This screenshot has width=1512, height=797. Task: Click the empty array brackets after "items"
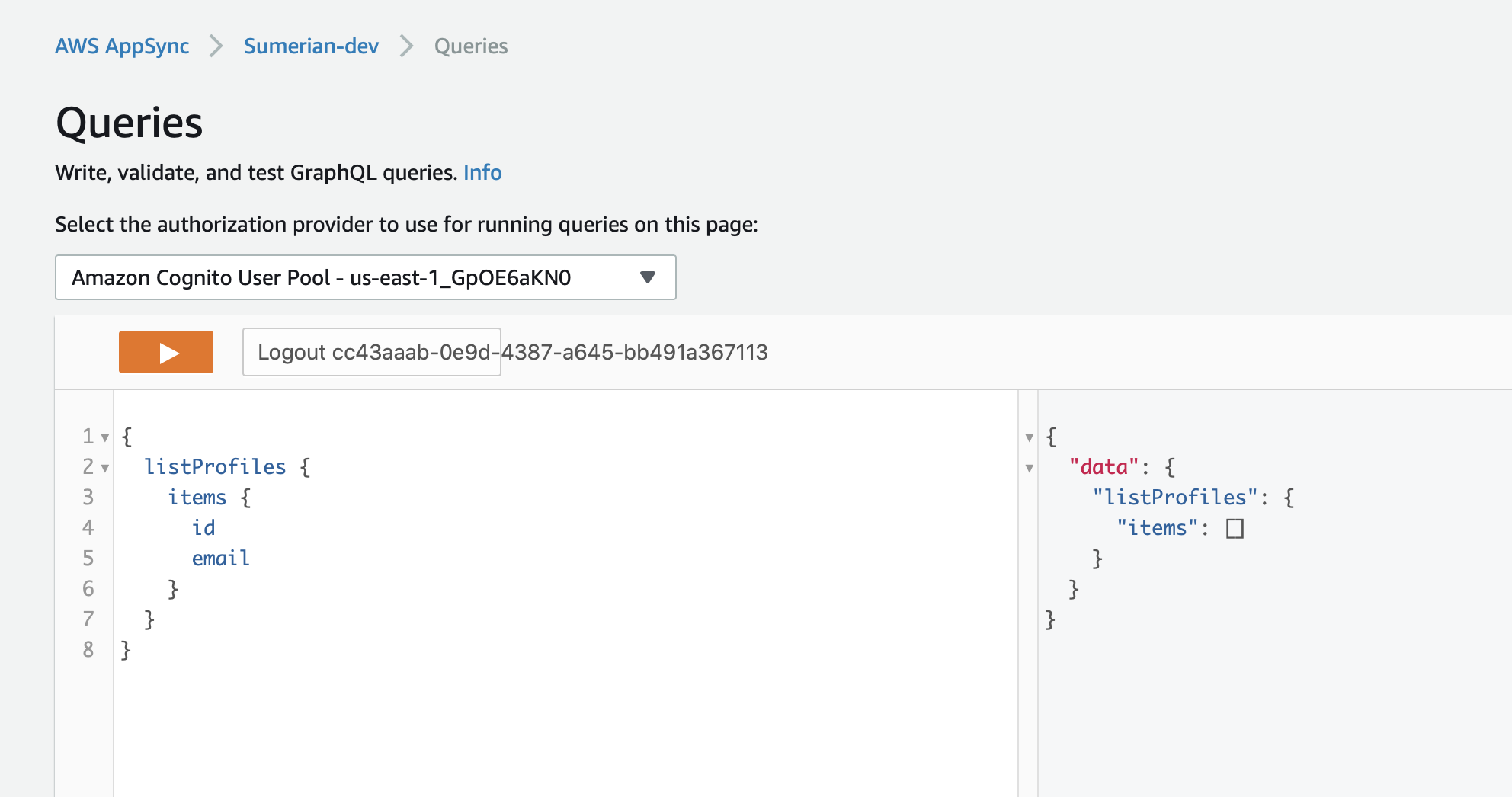pos(1235,528)
